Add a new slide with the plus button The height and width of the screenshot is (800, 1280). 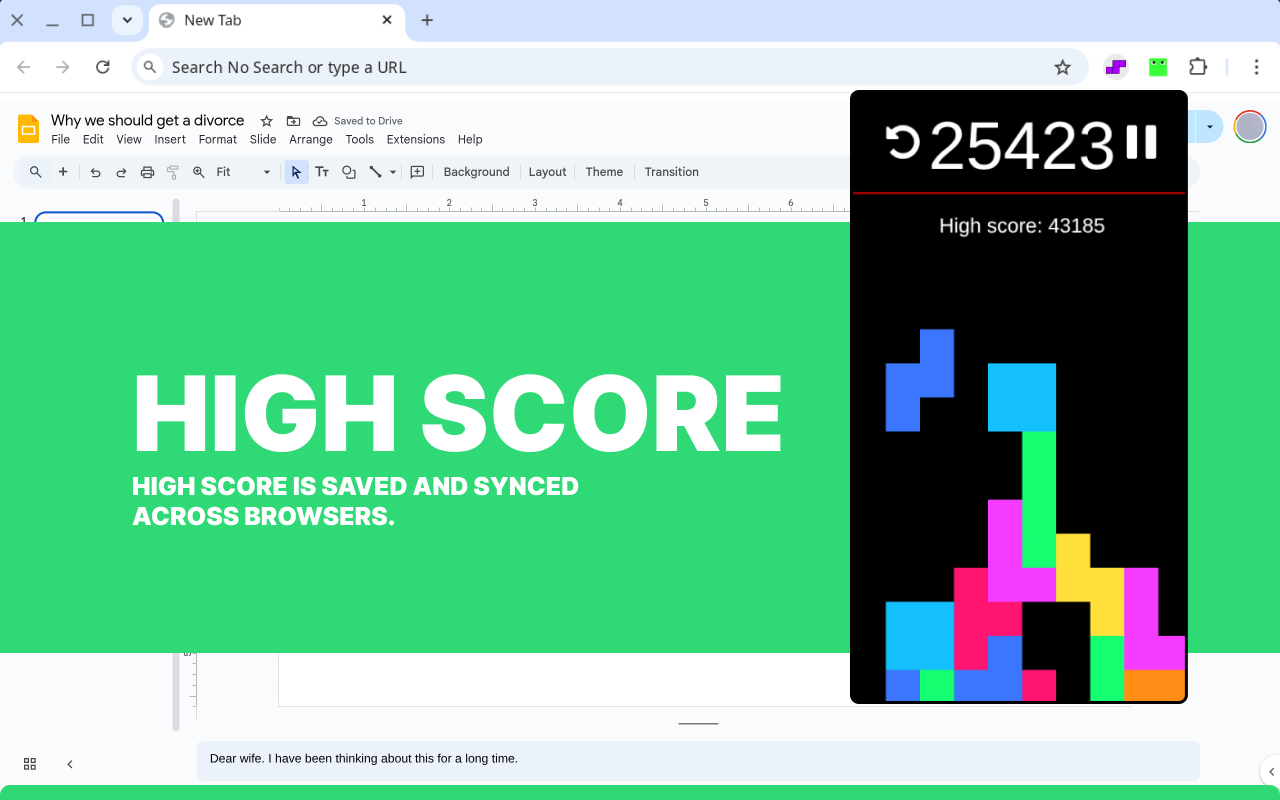pos(63,172)
